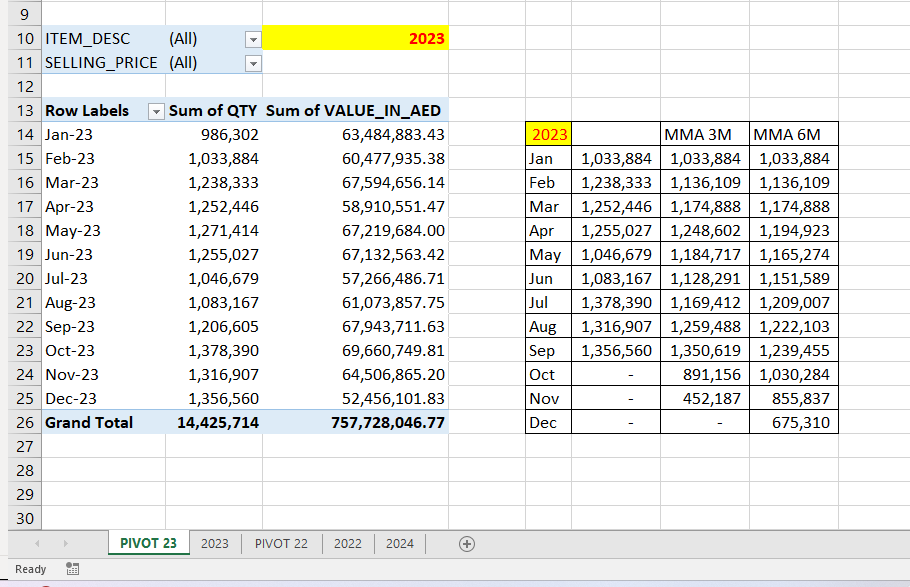Screen dimensions: 910x587
Task: Switch to the 2023 sheet tab
Action: click(215, 543)
